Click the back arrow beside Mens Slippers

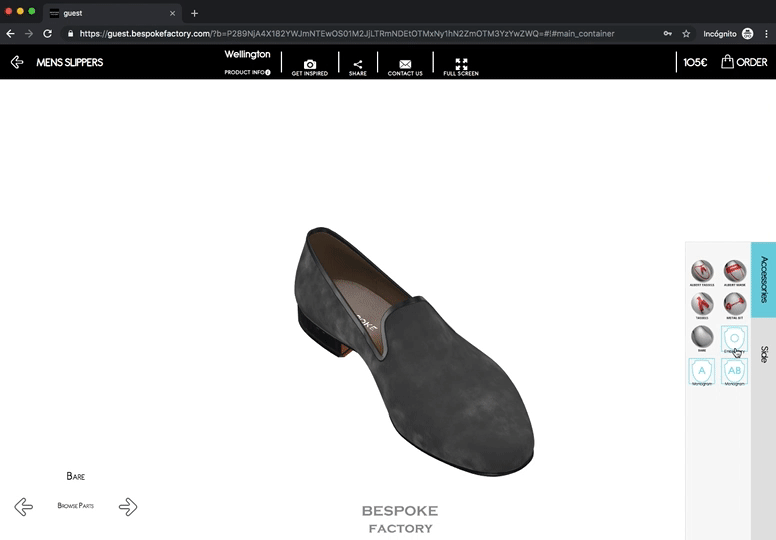tap(17, 62)
